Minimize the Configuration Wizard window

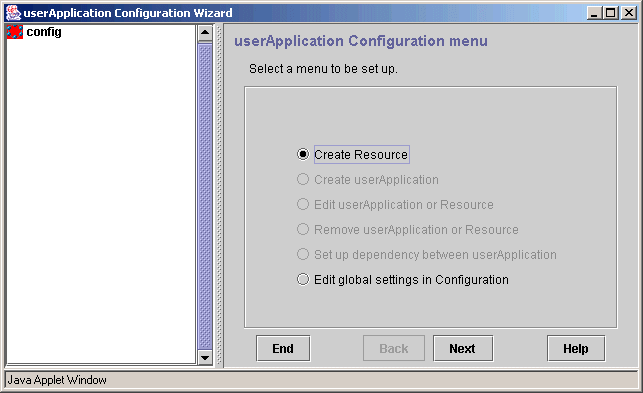click(594, 13)
